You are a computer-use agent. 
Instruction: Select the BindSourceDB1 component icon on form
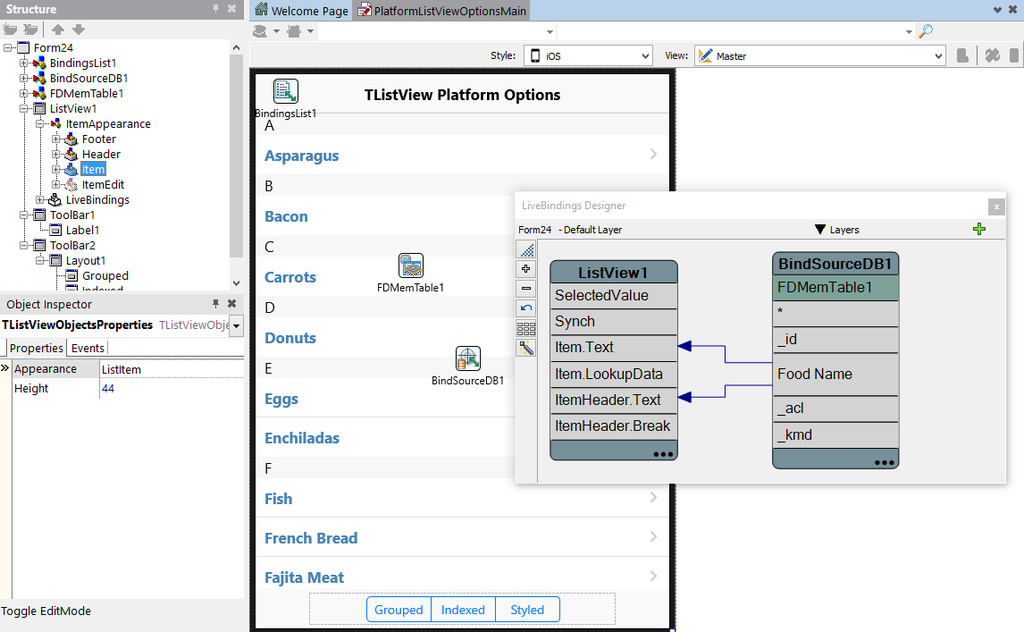(468, 358)
